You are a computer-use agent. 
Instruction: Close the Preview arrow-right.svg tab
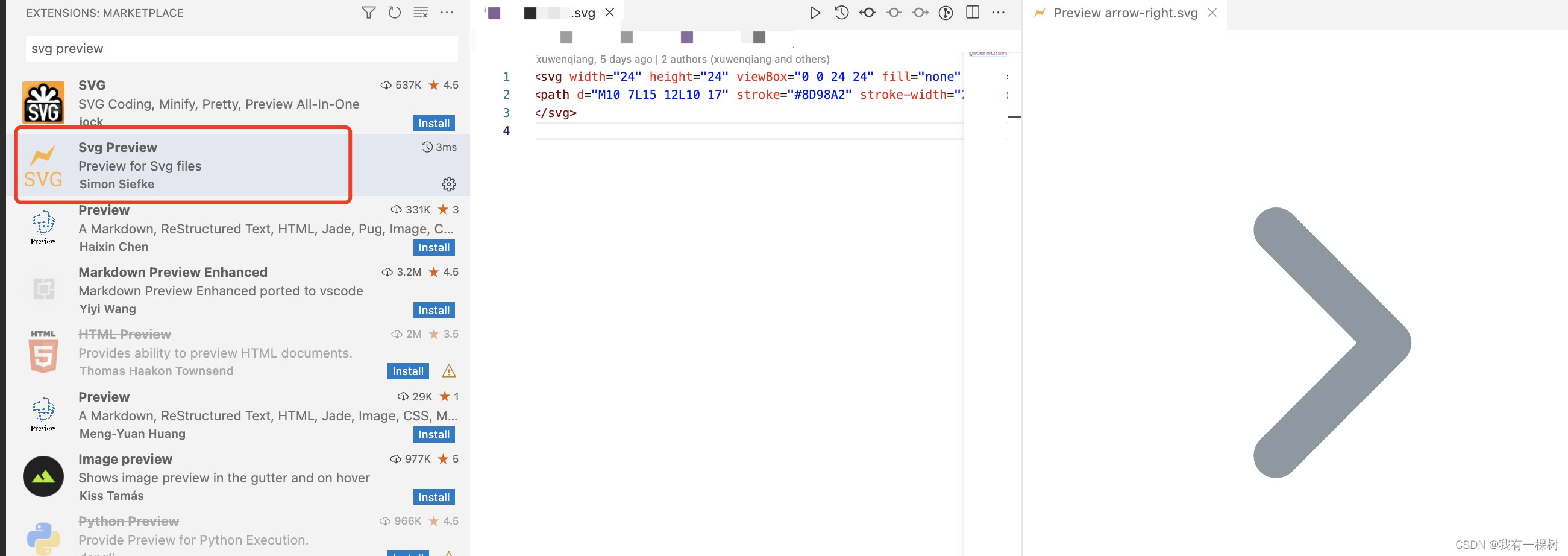click(x=1212, y=13)
